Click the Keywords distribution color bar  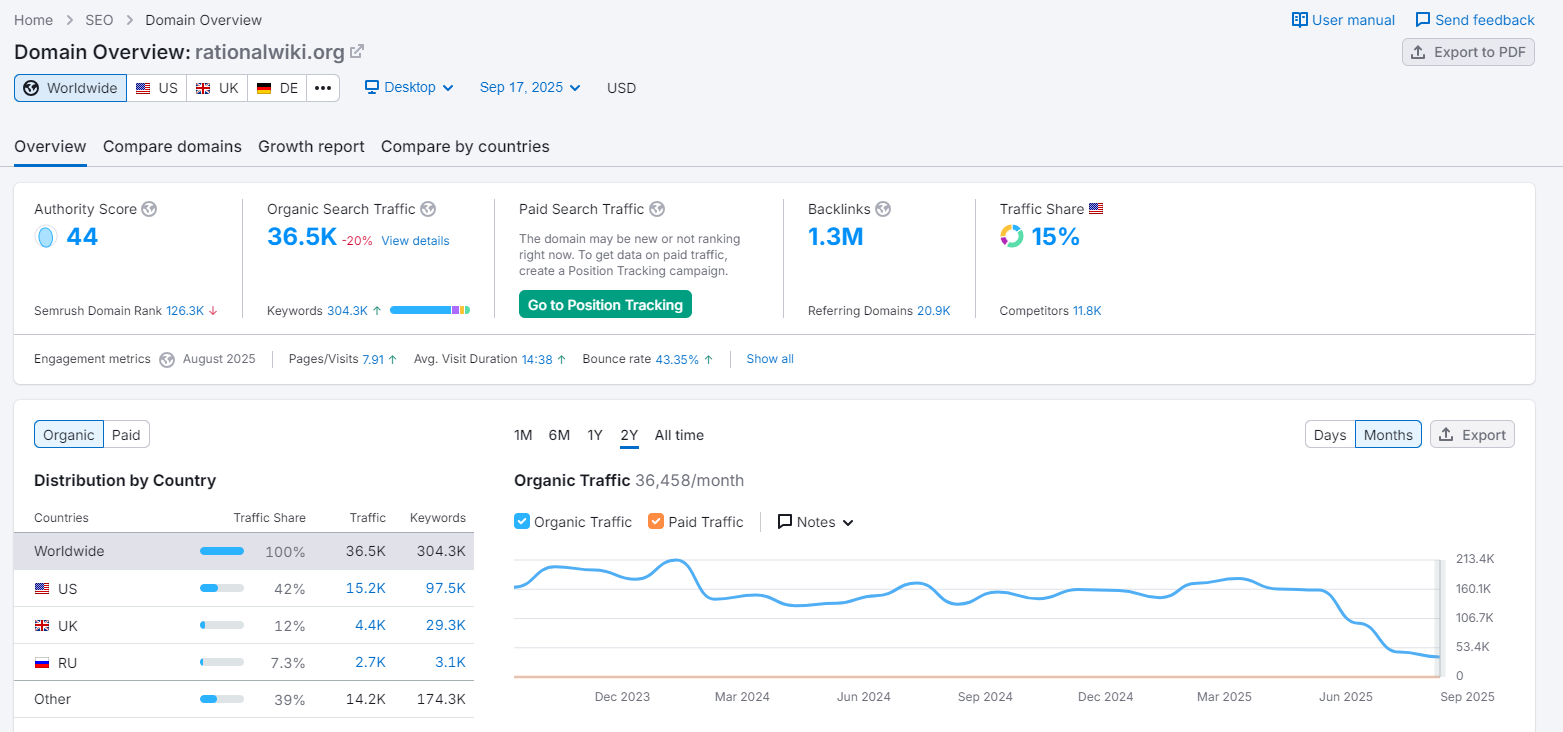(x=430, y=311)
